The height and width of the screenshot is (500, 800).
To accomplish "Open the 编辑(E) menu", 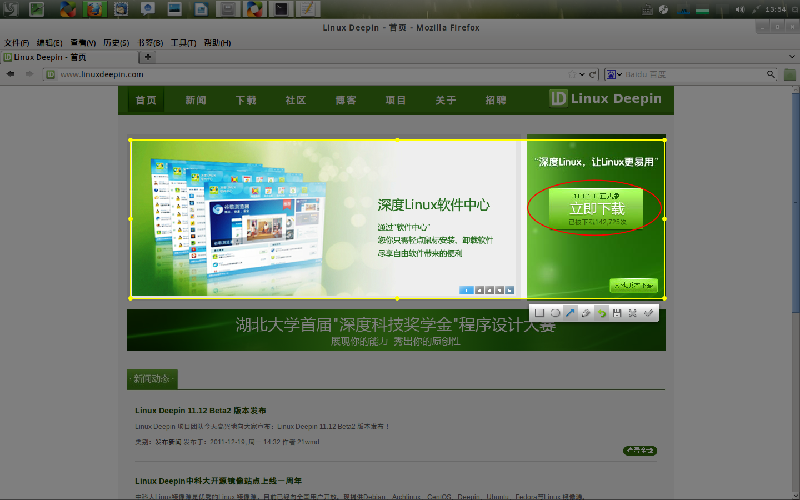I will click(49, 43).
